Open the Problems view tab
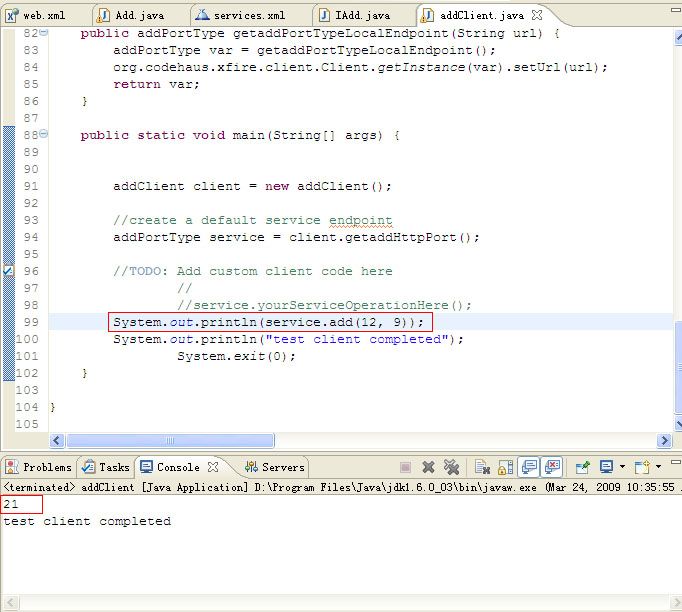Image resolution: width=682 pixels, height=612 pixels. pyautogui.click(x=38, y=467)
